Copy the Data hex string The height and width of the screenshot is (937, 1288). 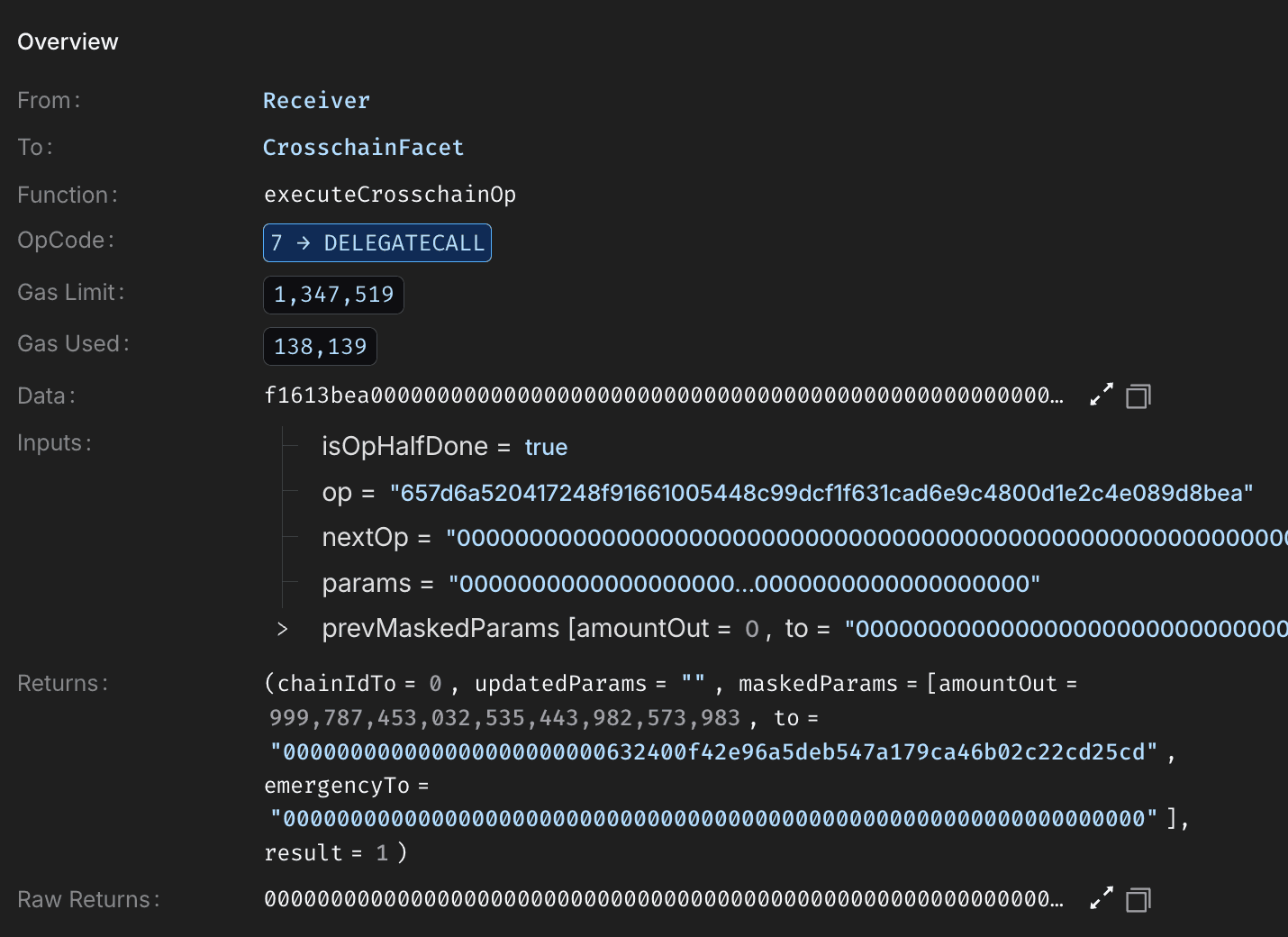(1138, 395)
